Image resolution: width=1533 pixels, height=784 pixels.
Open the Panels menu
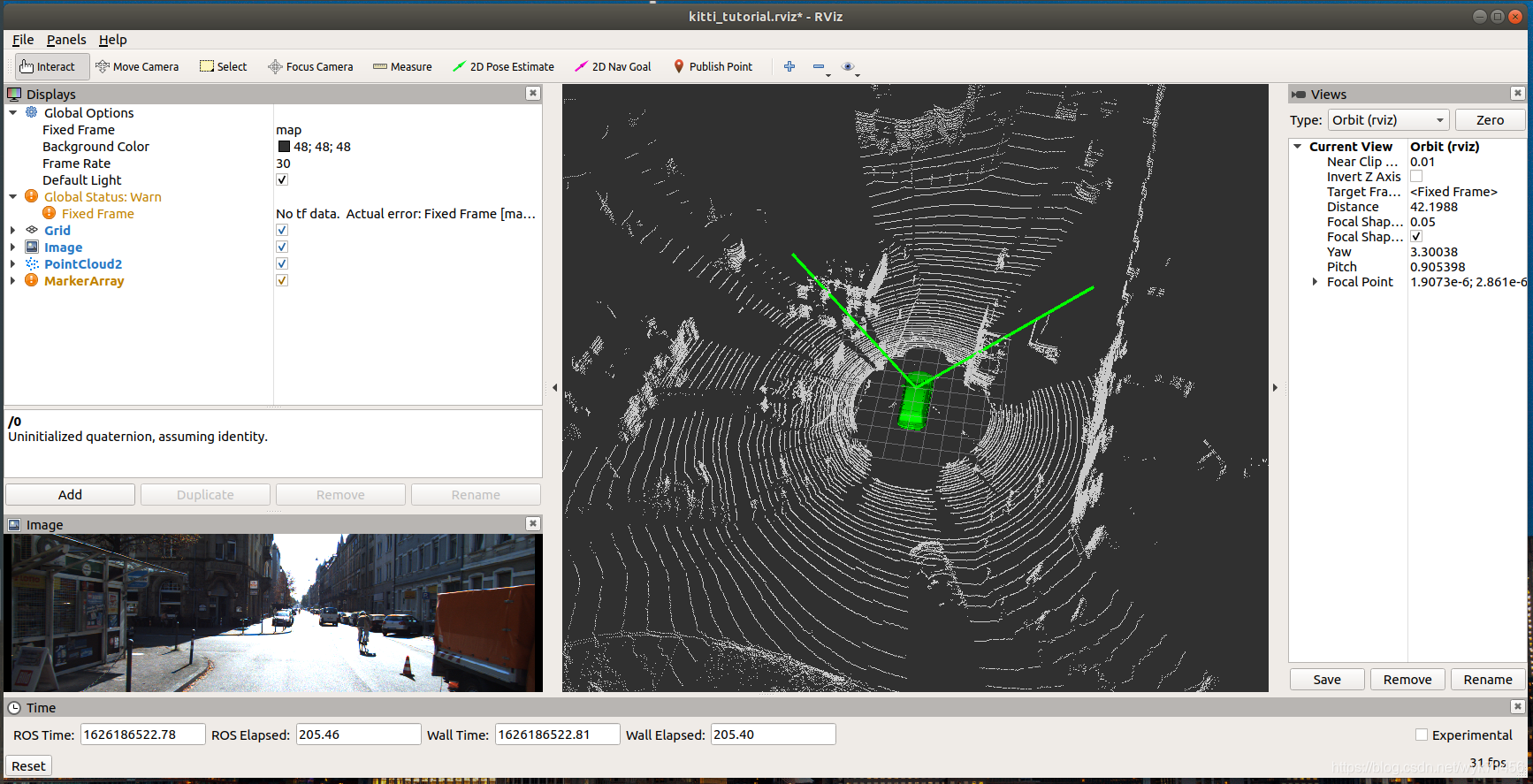coord(66,40)
